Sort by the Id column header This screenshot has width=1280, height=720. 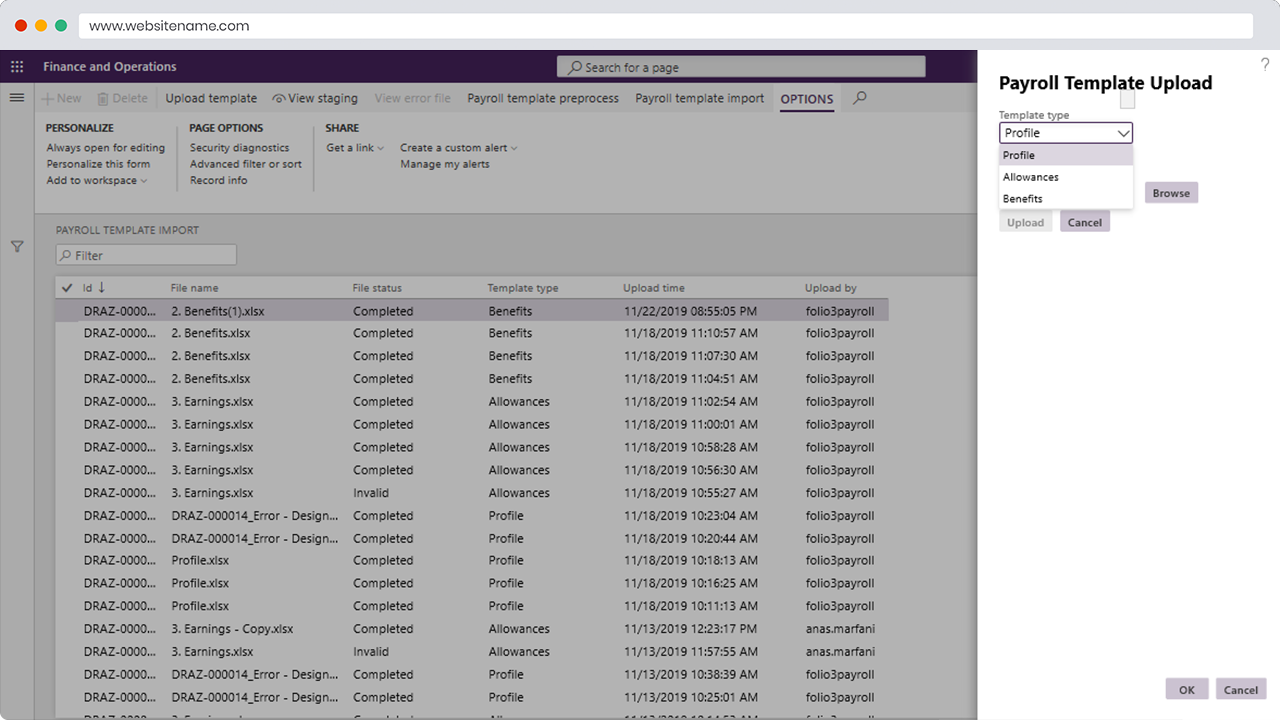pos(94,288)
